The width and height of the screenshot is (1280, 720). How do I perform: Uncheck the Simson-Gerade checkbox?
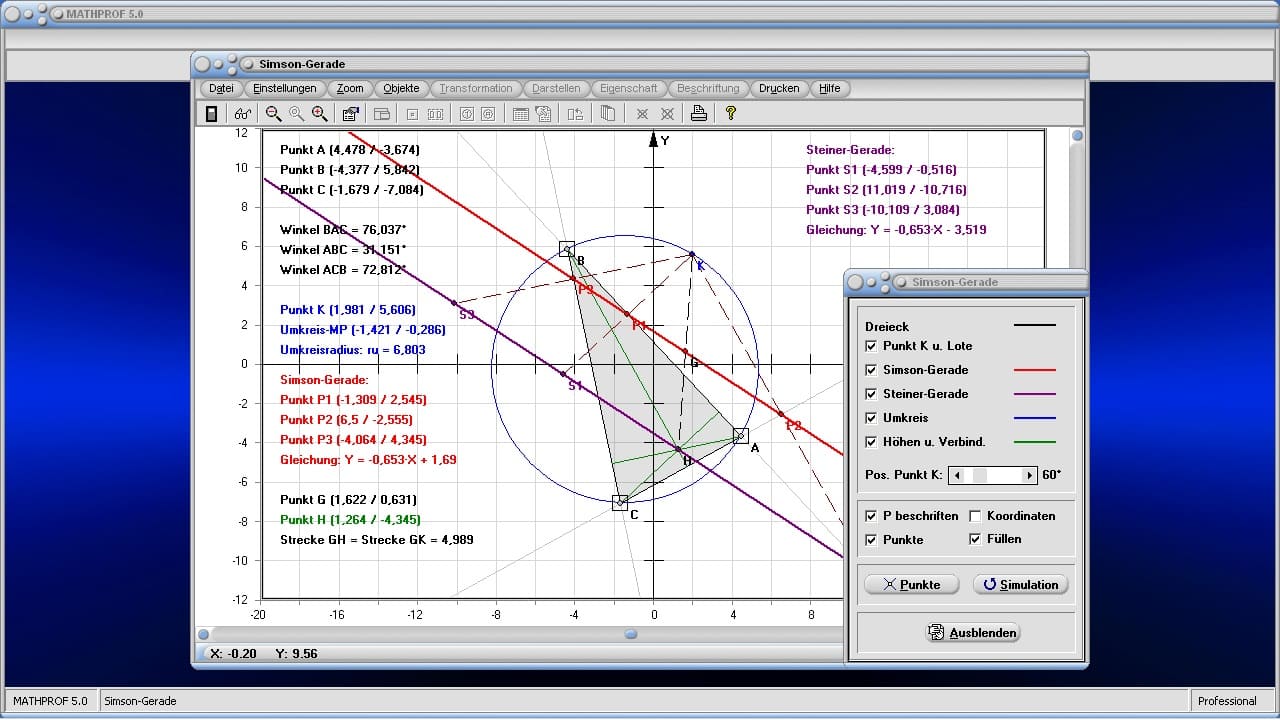tap(871, 370)
